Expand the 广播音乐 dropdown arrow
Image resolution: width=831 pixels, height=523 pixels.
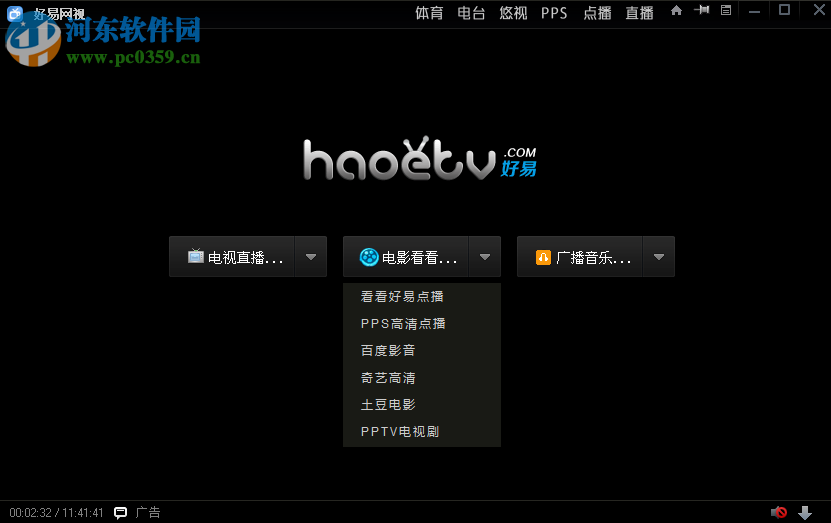659,257
